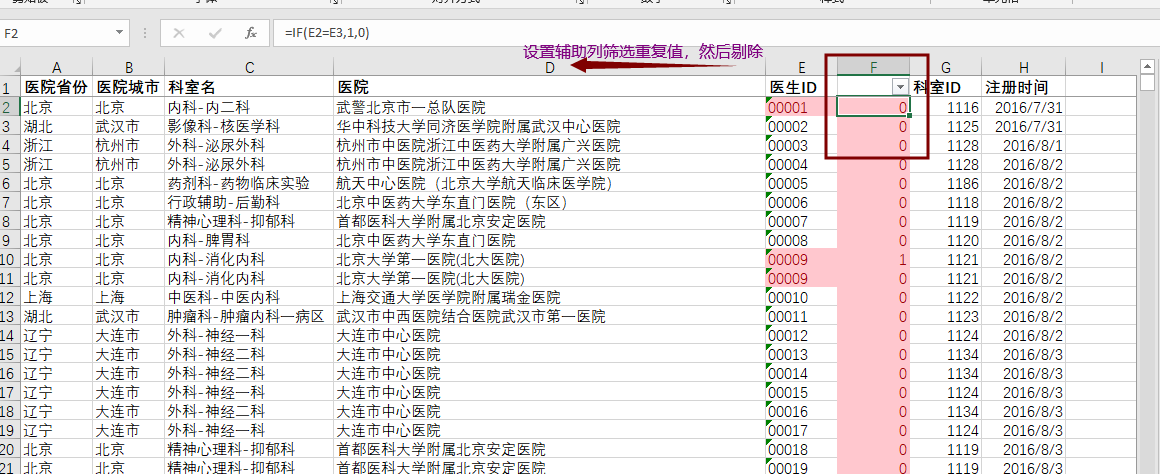Click the 医院城市 header cell
This screenshot has width=1160, height=474.
(129, 87)
